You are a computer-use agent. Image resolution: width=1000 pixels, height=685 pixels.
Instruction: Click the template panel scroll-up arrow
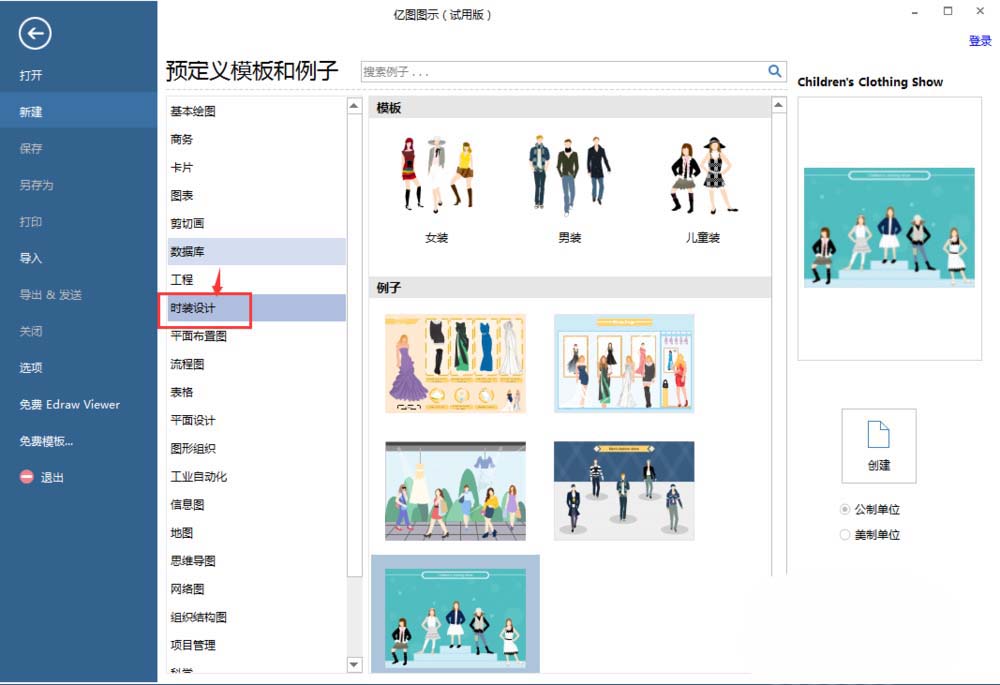(x=778, y=103)
